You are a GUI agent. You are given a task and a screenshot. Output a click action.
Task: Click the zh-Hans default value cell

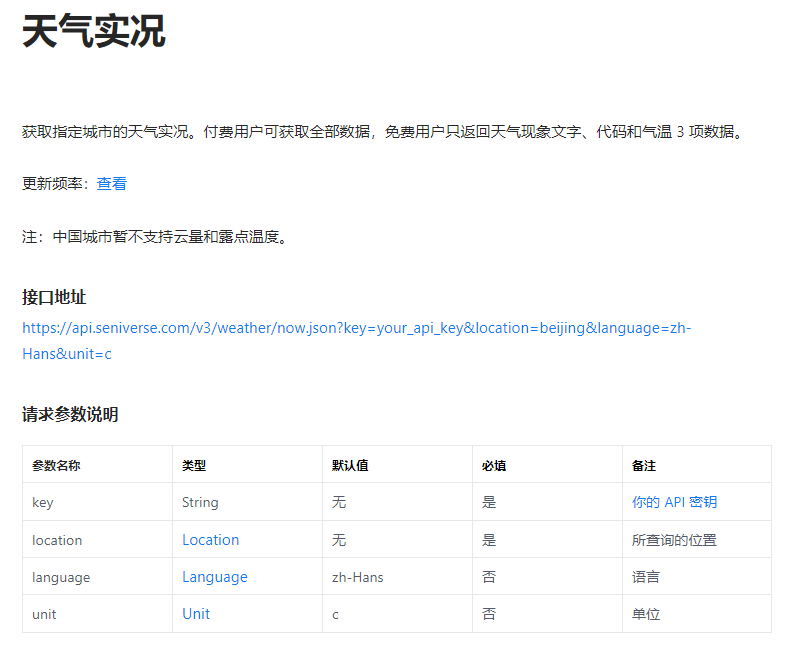(353, 576)
